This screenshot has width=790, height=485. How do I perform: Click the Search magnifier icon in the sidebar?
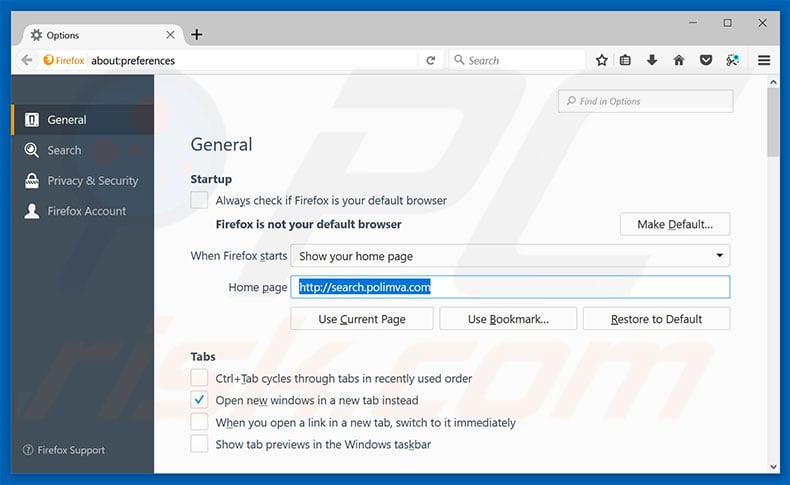pos(32,150)
